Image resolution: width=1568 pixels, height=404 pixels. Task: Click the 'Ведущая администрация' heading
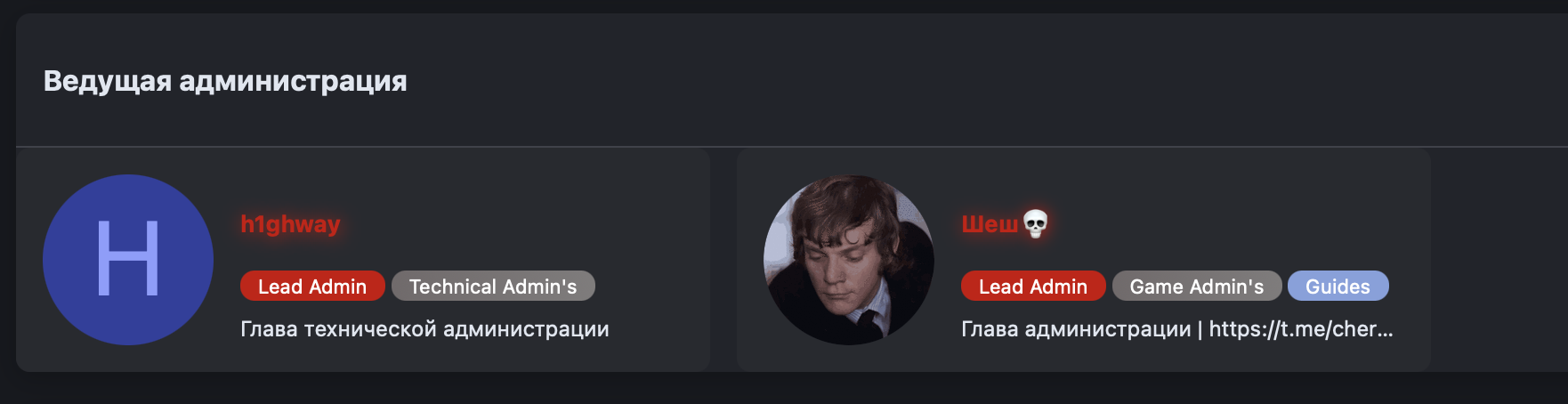pyautogui.click(x=225, y=81)
